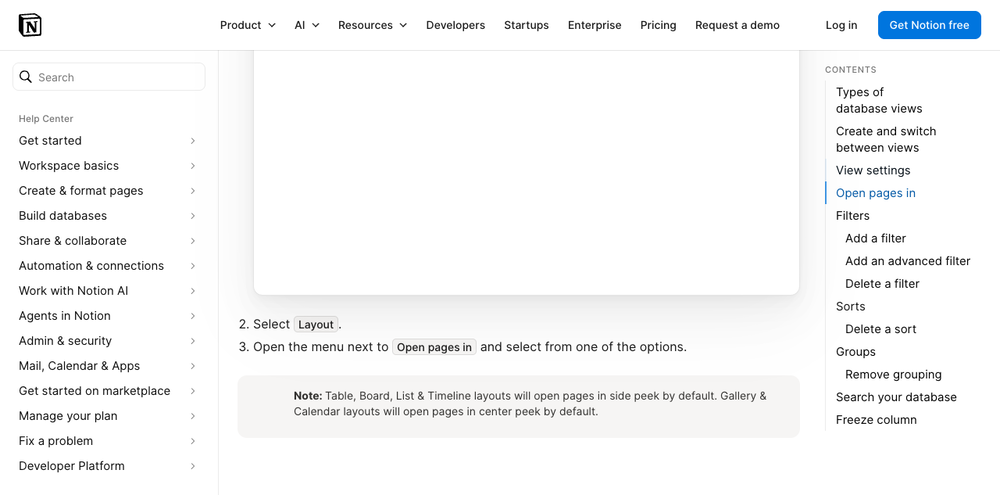Expand Work with Notion AI chevron
The image size is (1000, 495).
(193, 291)
